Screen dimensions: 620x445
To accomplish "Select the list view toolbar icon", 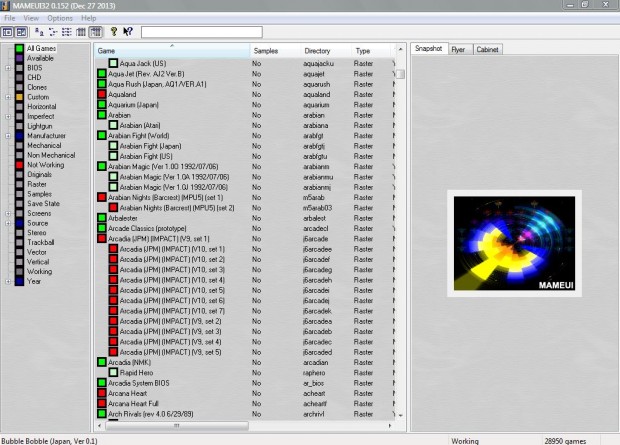I will pos(67,32).
